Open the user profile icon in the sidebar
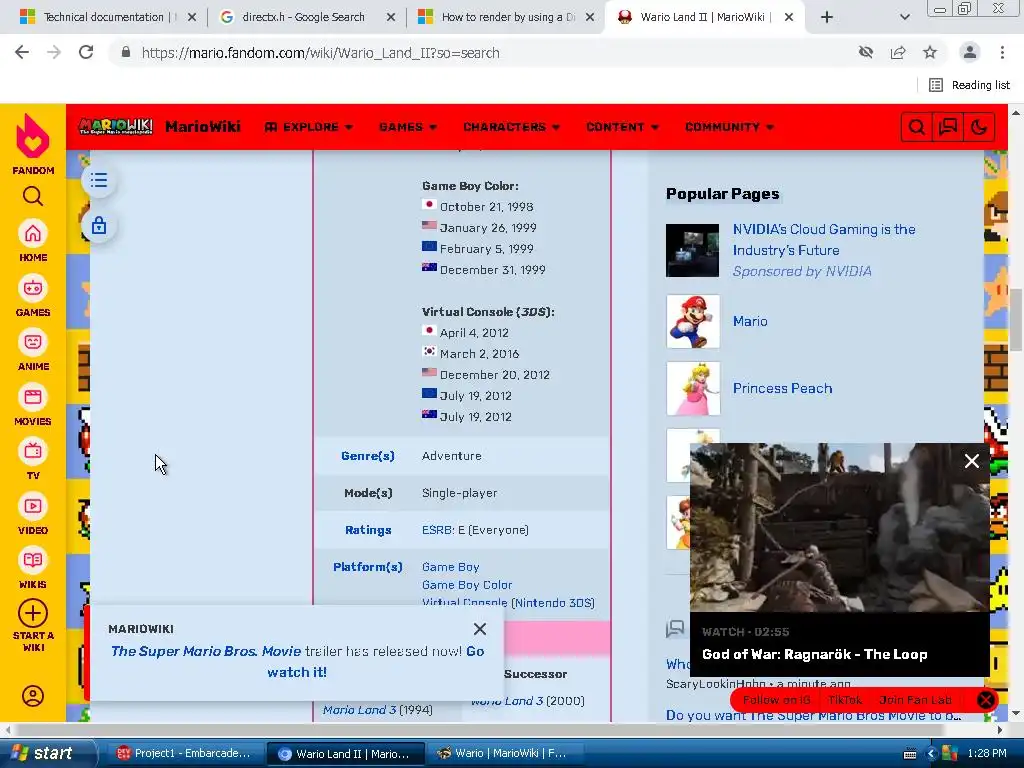 coord(33,696)
